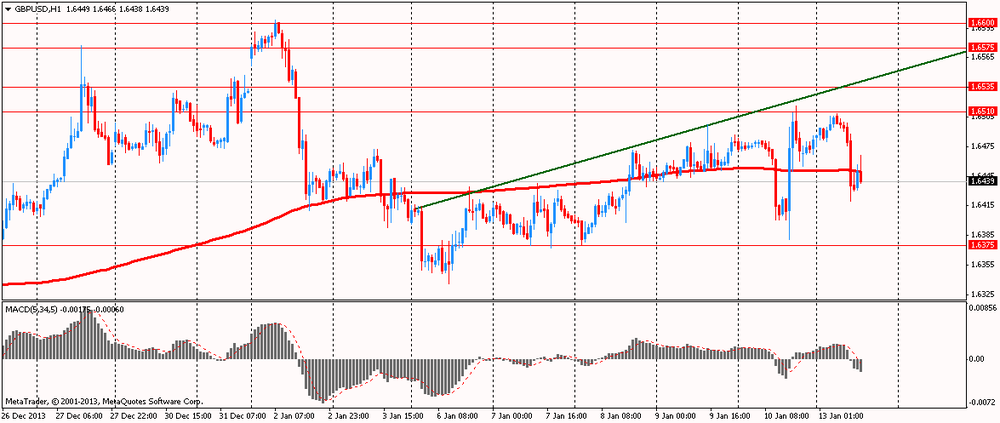
Task: Click the GBPUSD,H1 chart title text
Action: tap(37, 10)
